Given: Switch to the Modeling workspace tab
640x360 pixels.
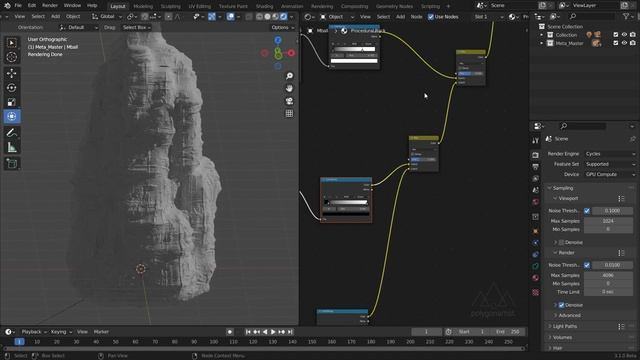Looking at the screenshot, I should [143, 6].
